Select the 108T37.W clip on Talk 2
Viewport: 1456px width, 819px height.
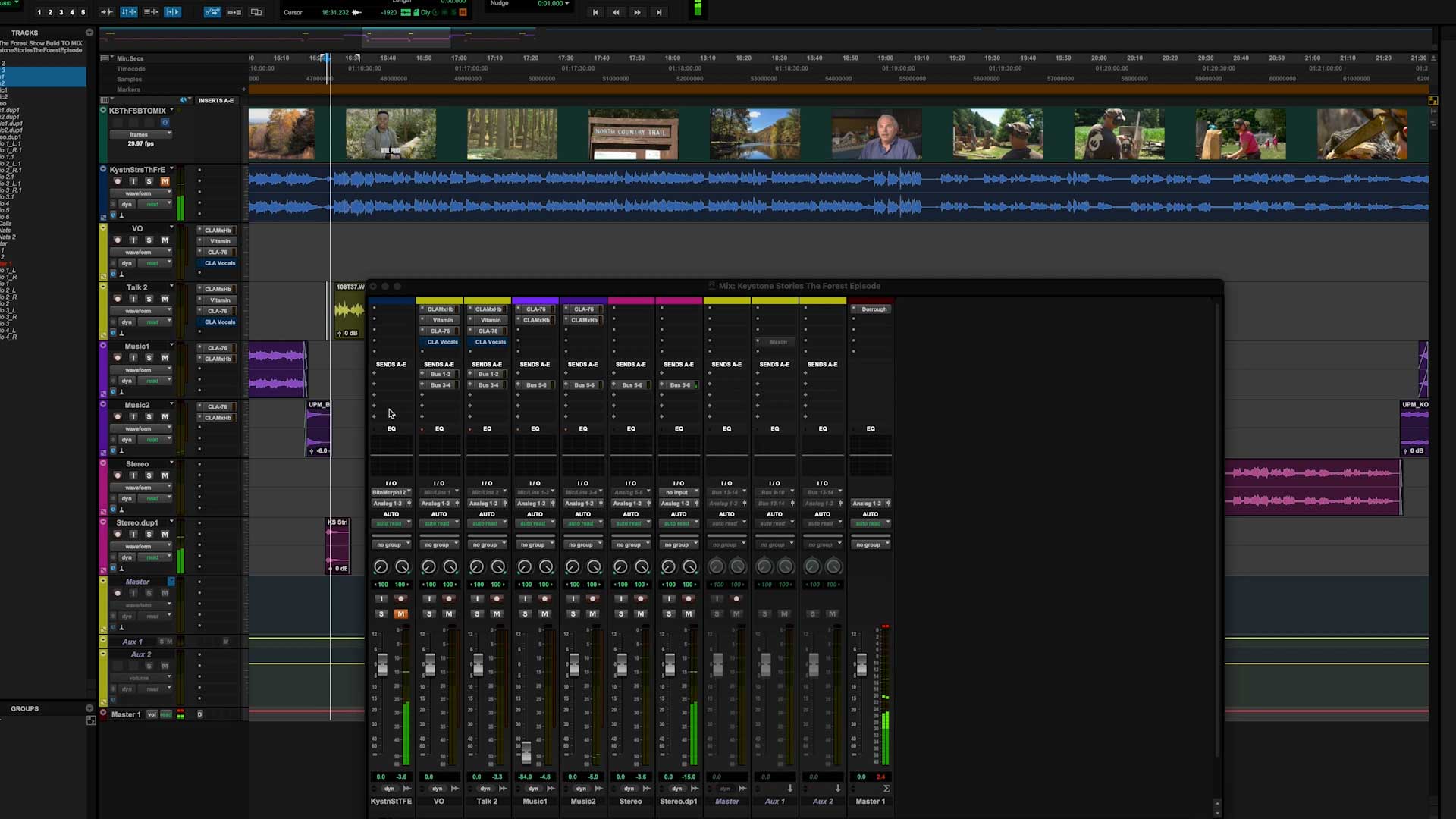tap(349, 310)
